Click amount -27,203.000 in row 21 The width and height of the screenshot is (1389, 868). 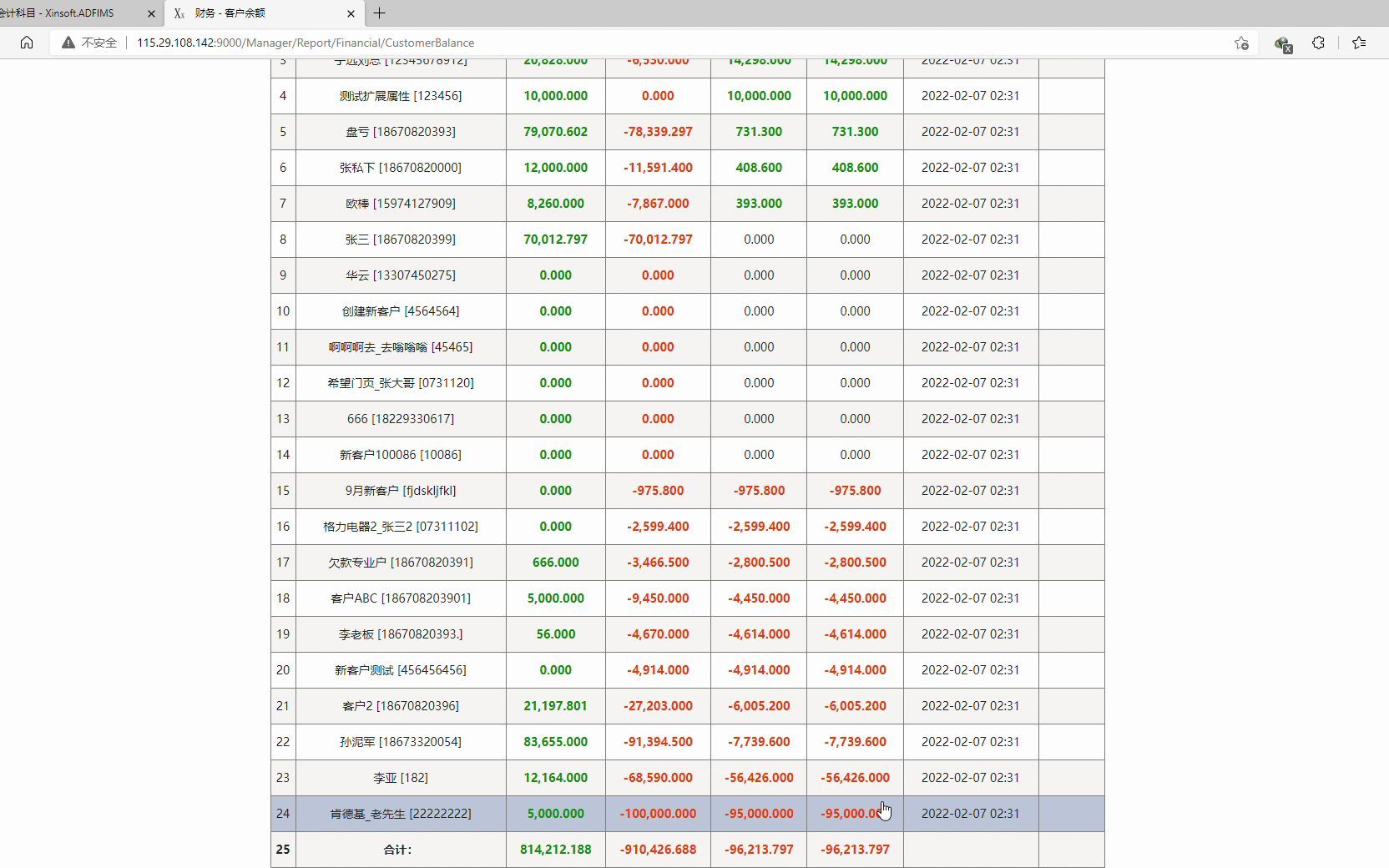click(x=658, y=706)
